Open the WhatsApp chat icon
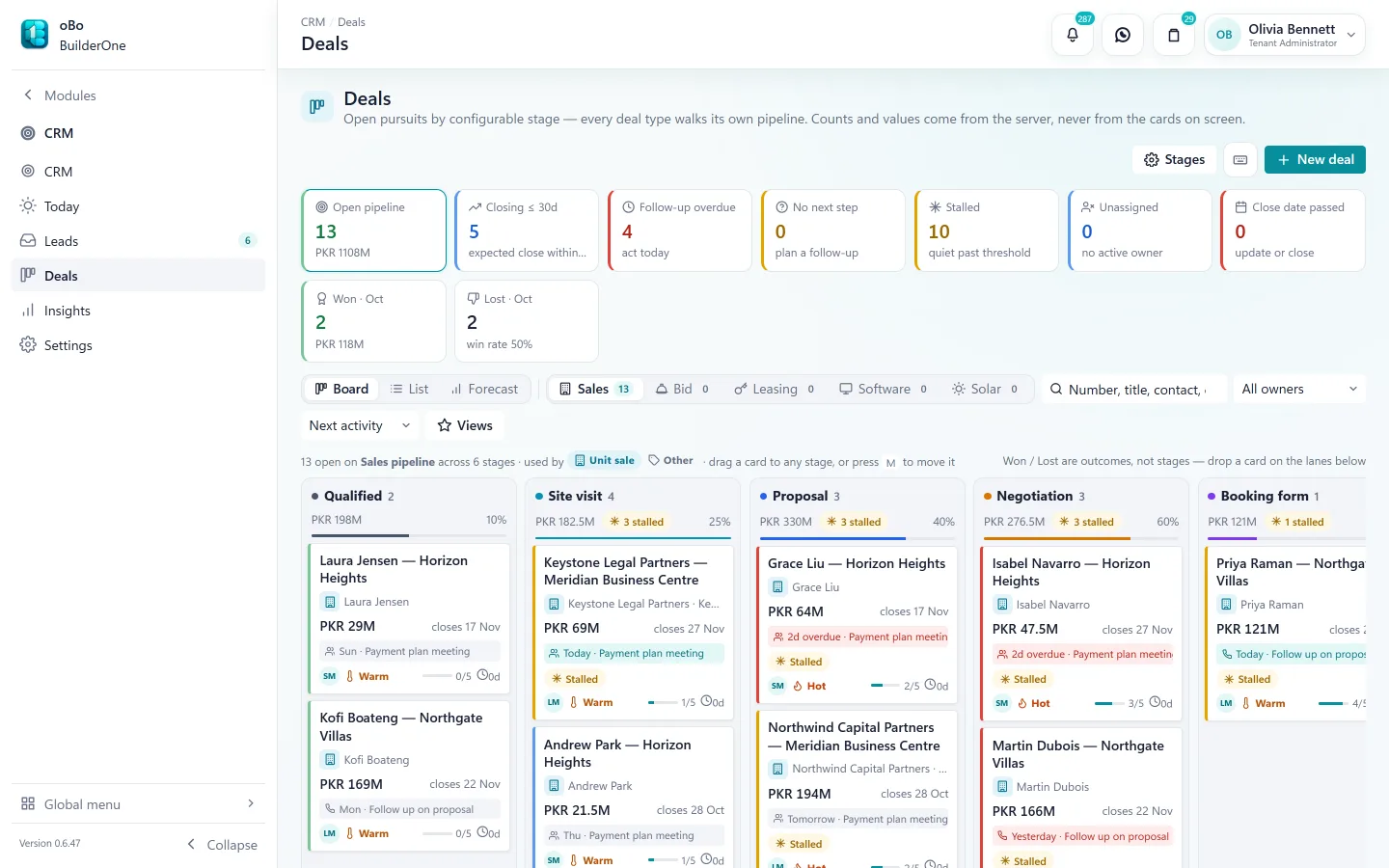The height and width of the screenshot is (868, 1389). pos(1123,35)
